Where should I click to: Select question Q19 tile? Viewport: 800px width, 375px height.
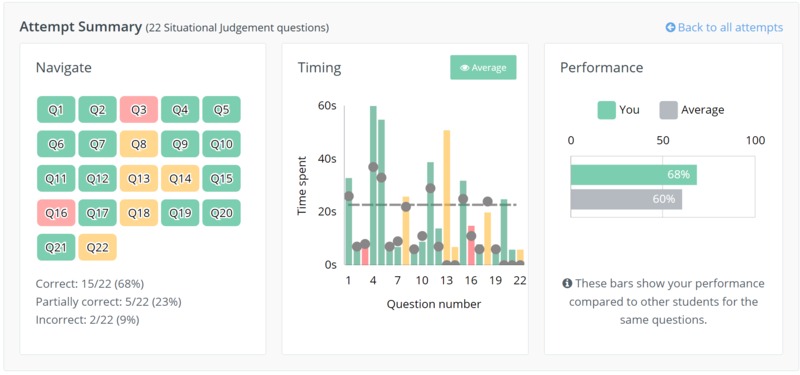click(180, 213)
